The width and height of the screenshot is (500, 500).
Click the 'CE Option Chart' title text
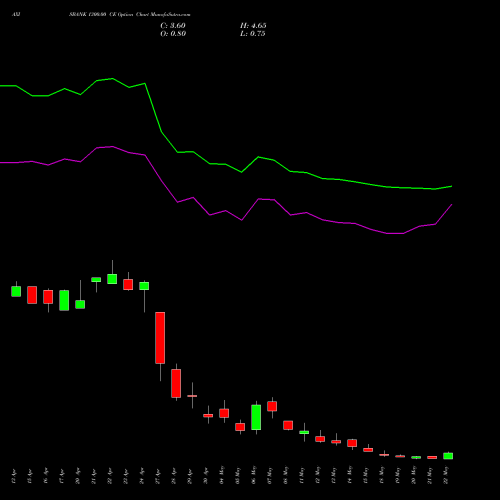[x=129, y=15]
